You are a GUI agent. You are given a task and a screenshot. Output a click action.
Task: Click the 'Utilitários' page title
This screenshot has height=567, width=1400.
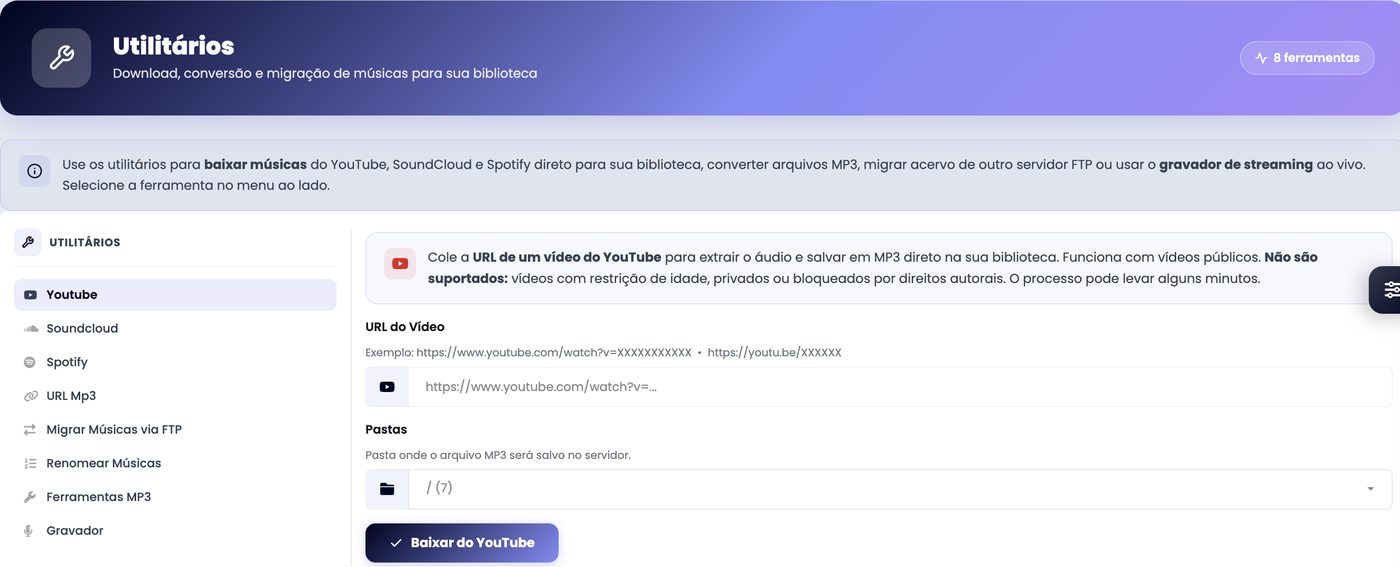coord(173,46)
